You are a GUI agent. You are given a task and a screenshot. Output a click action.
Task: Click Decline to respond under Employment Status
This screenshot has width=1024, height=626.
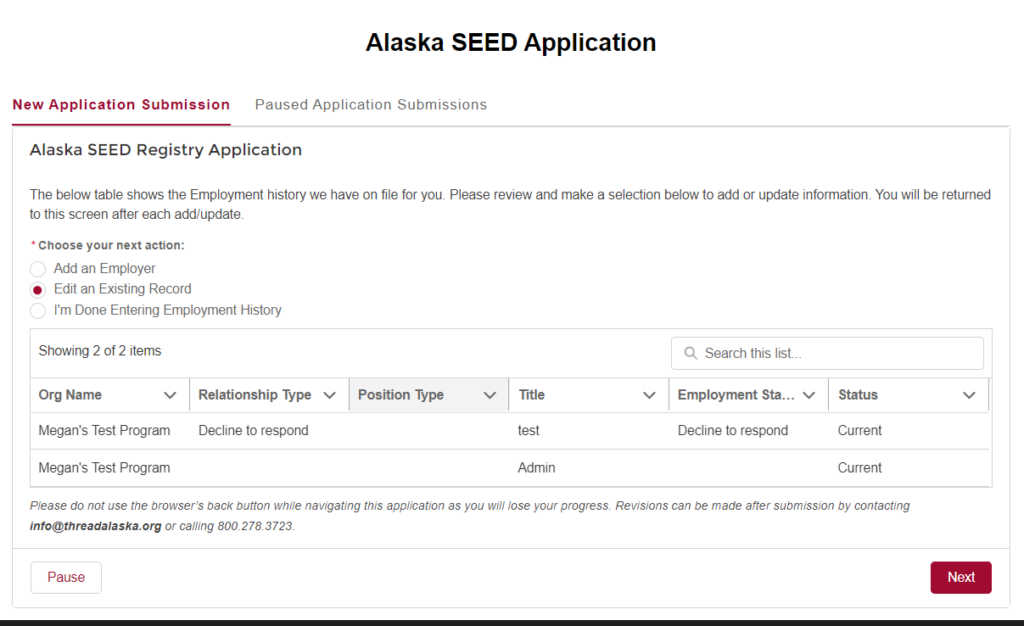[733, 431]
